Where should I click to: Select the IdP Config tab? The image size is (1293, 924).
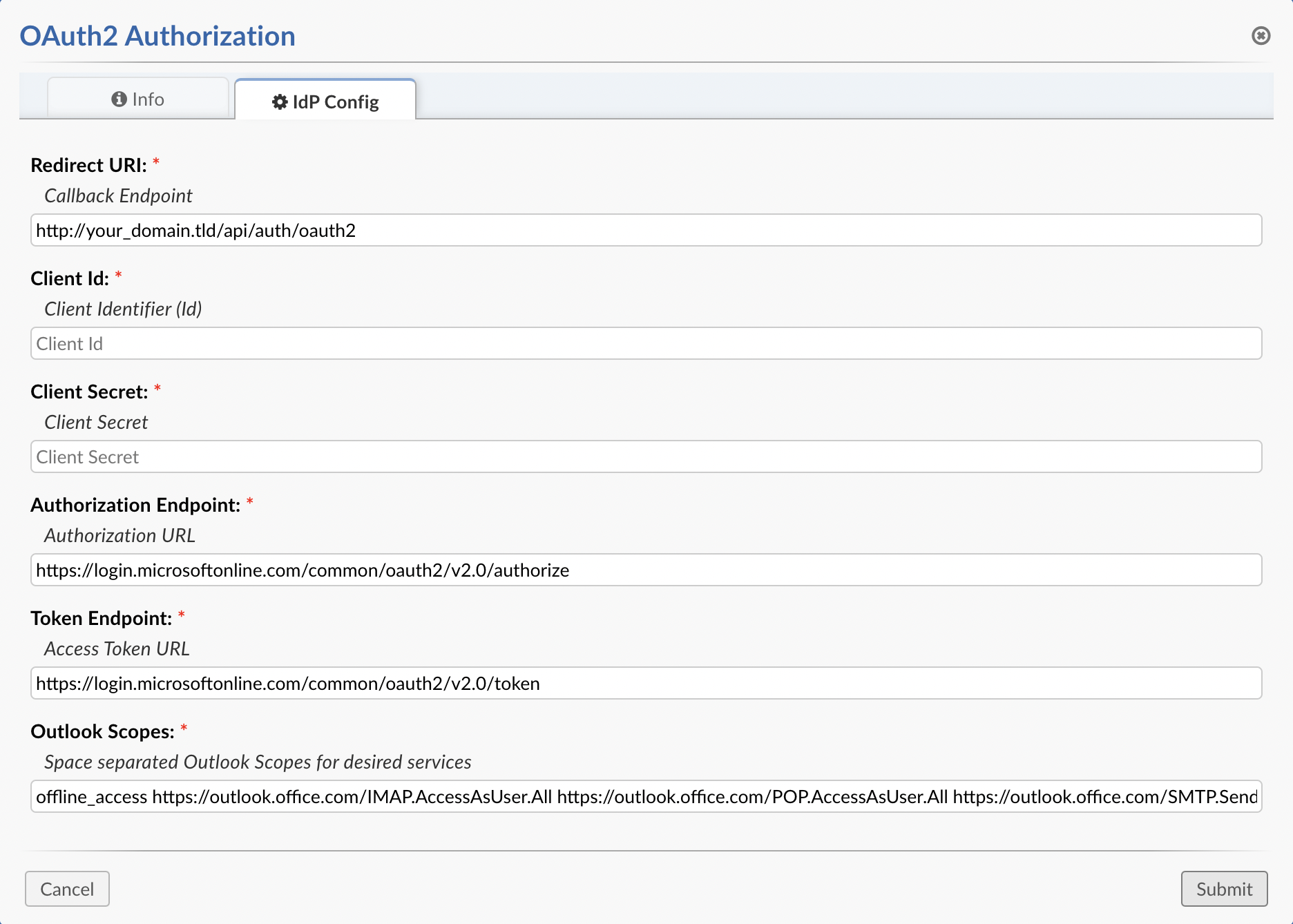click(325, 101)
